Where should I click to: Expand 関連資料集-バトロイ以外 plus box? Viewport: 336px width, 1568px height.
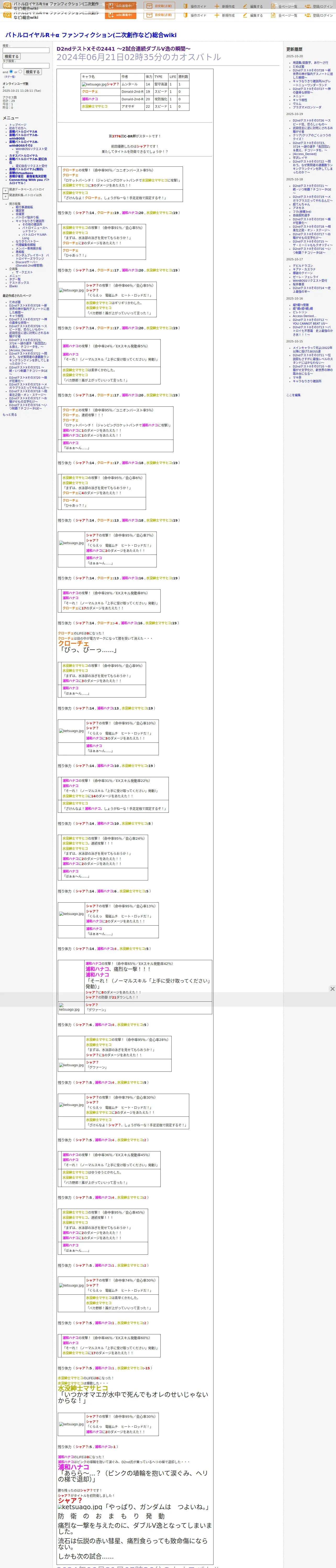coord(5,196)
